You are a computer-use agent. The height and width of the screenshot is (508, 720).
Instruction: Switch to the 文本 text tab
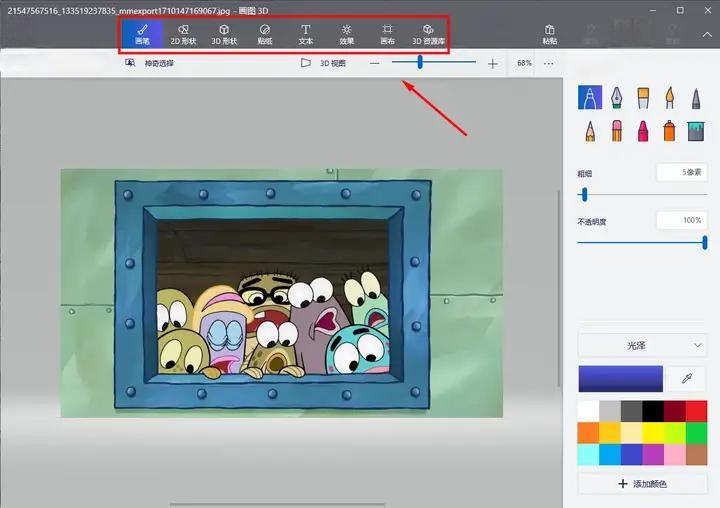[305, 35]
